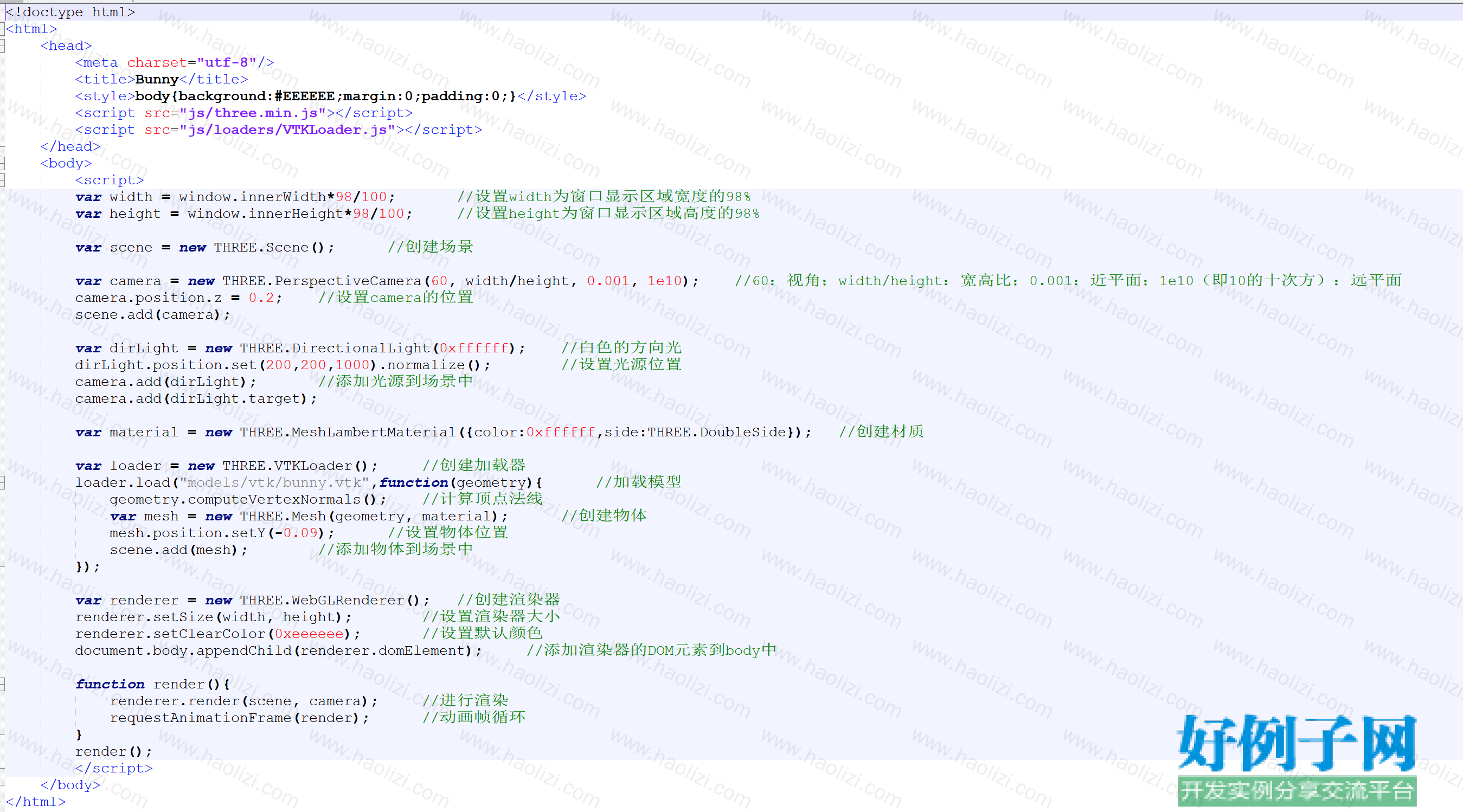Viewport: 1463px width, 812px height.
Task: Click the 设置光源位置 comment
Action: coord(621,365)
